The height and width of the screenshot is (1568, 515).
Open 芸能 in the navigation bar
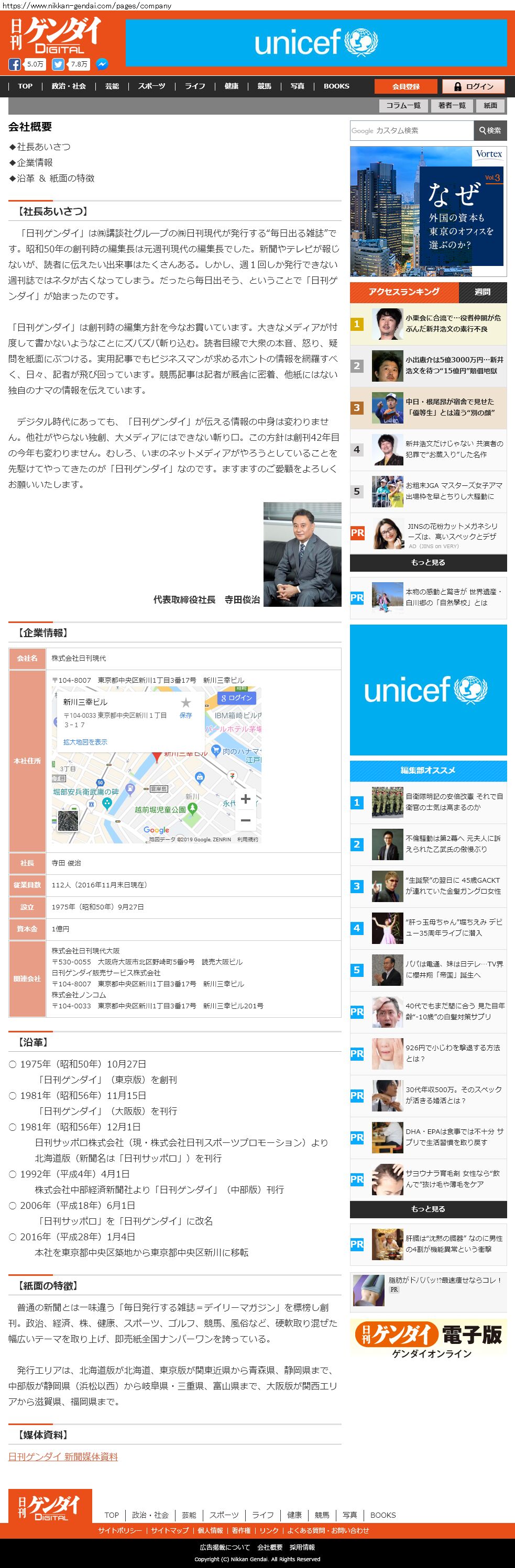112,86
